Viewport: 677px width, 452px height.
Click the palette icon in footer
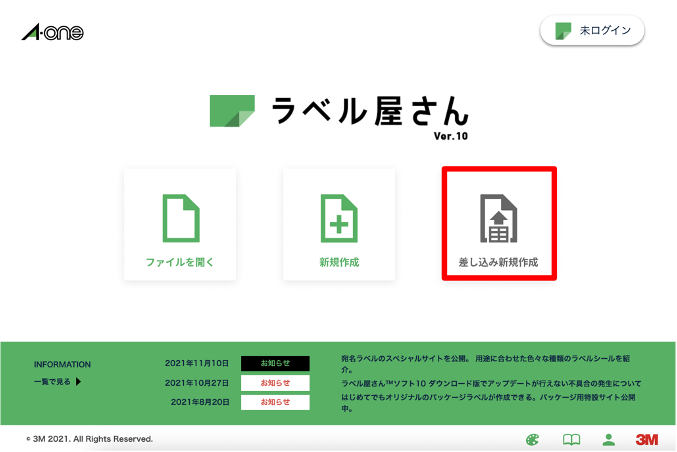pyautogui.click(x=533, y=440)
